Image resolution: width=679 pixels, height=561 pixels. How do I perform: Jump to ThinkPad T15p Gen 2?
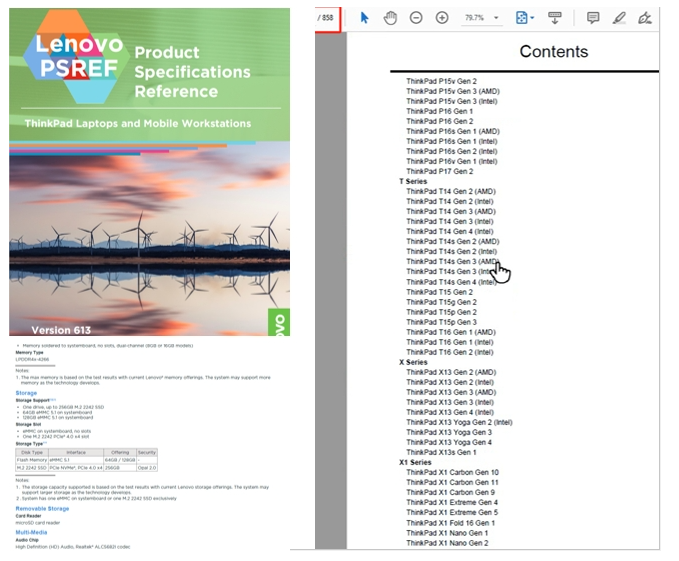441,312
